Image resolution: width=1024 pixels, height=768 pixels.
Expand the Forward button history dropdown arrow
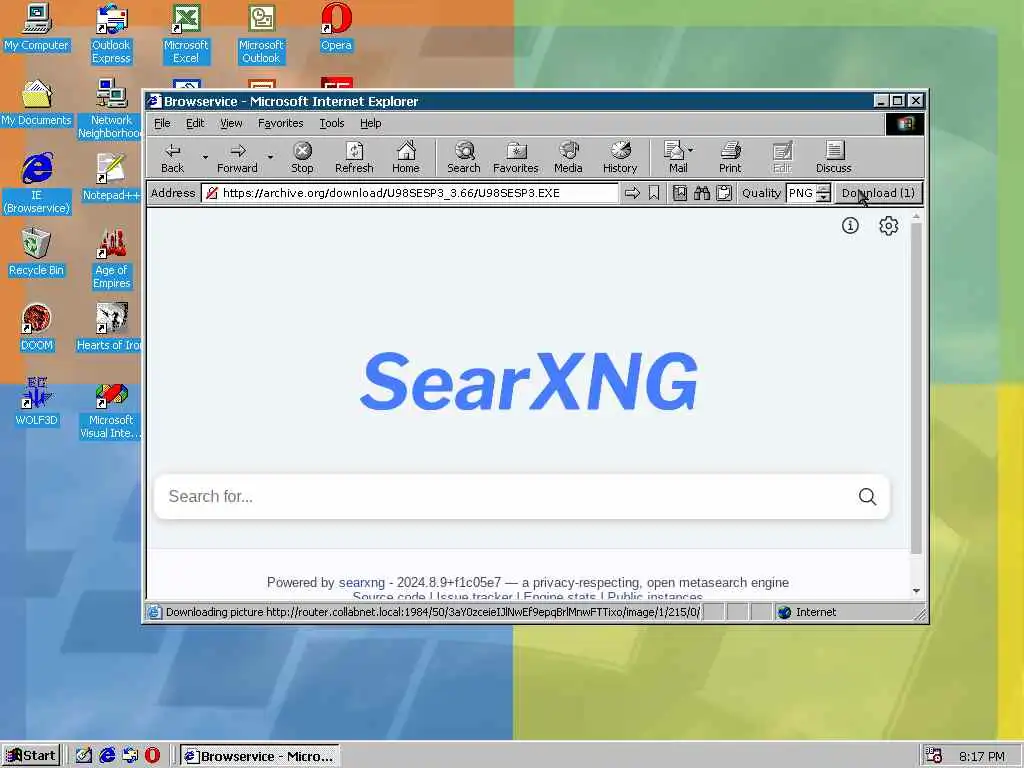(270, 157)
